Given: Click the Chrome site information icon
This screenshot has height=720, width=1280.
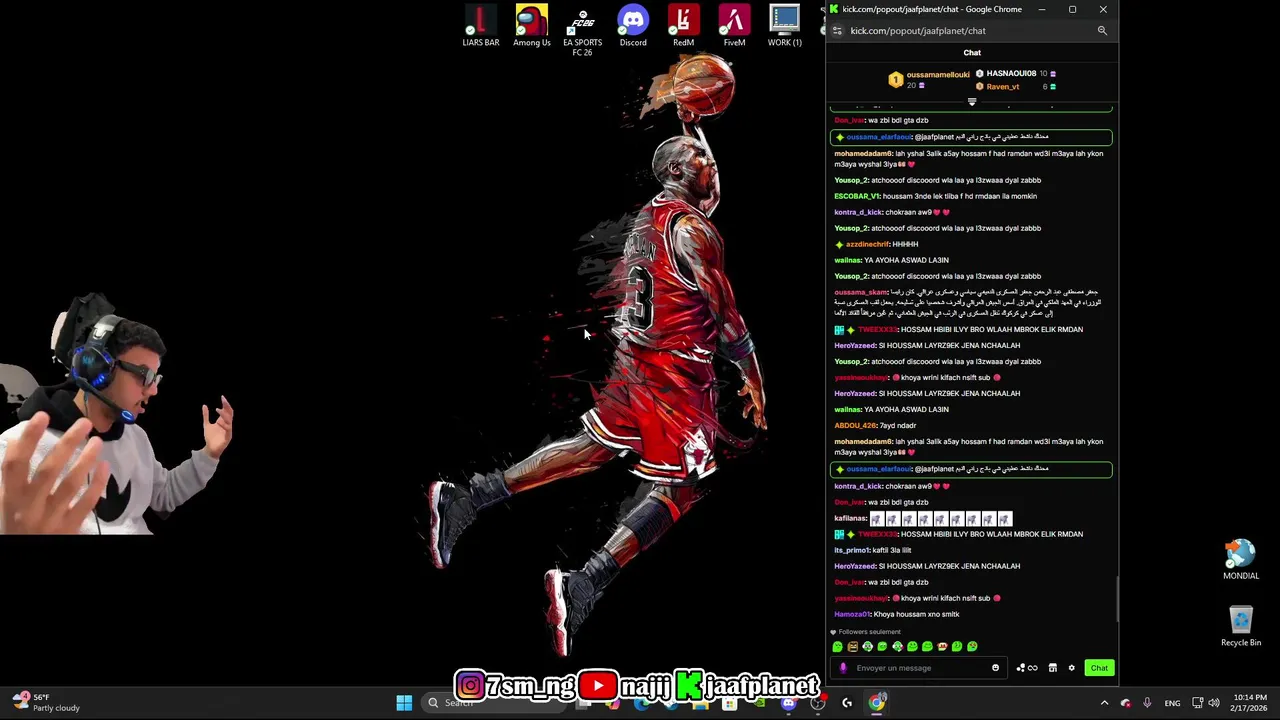Looking at the screenshot, I should point(837,31).
